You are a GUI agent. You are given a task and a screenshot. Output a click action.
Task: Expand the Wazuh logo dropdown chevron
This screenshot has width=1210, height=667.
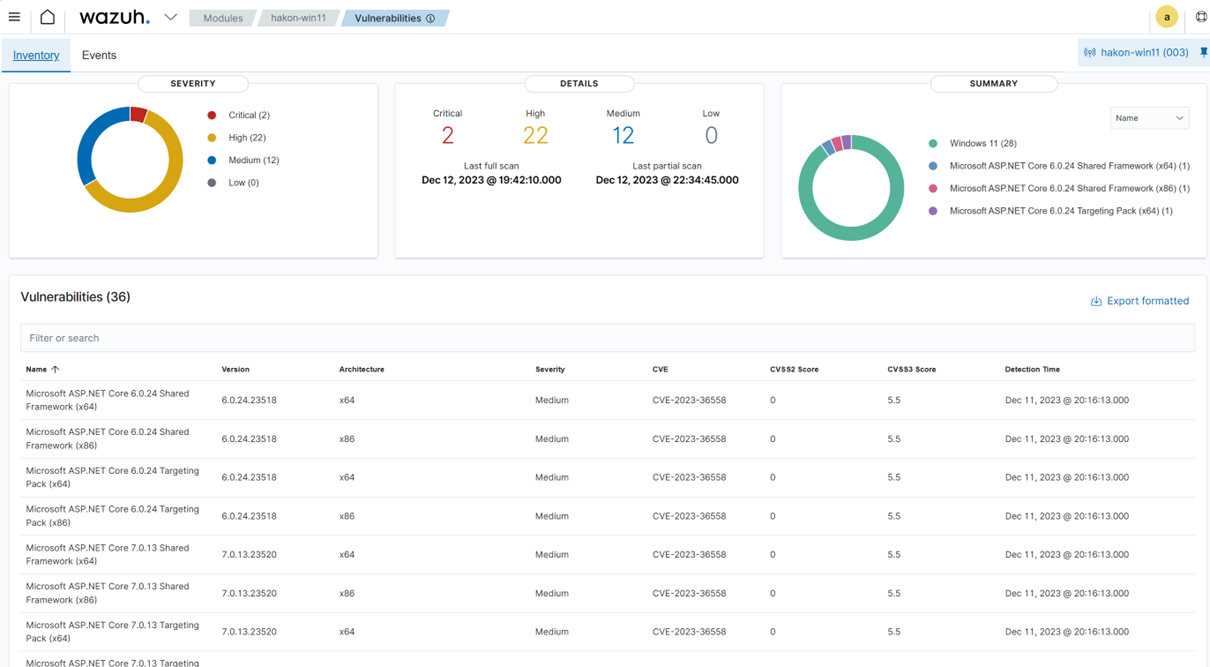[170, 17]
